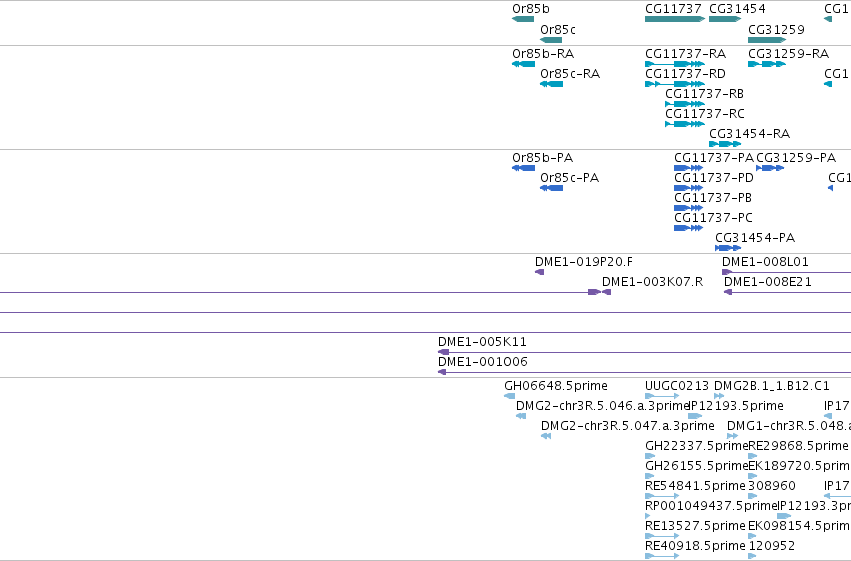Open the CG11737 gene feature bar
The image size is (851, 561).
tap(675, 19)
